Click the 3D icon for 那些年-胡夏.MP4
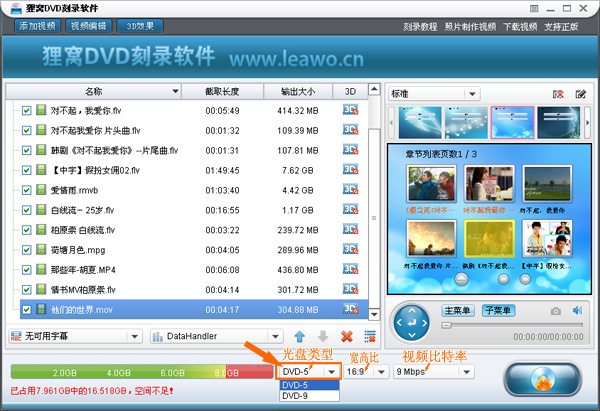The height and width of the screenshot is (411, 600). [x=351, y=269]
